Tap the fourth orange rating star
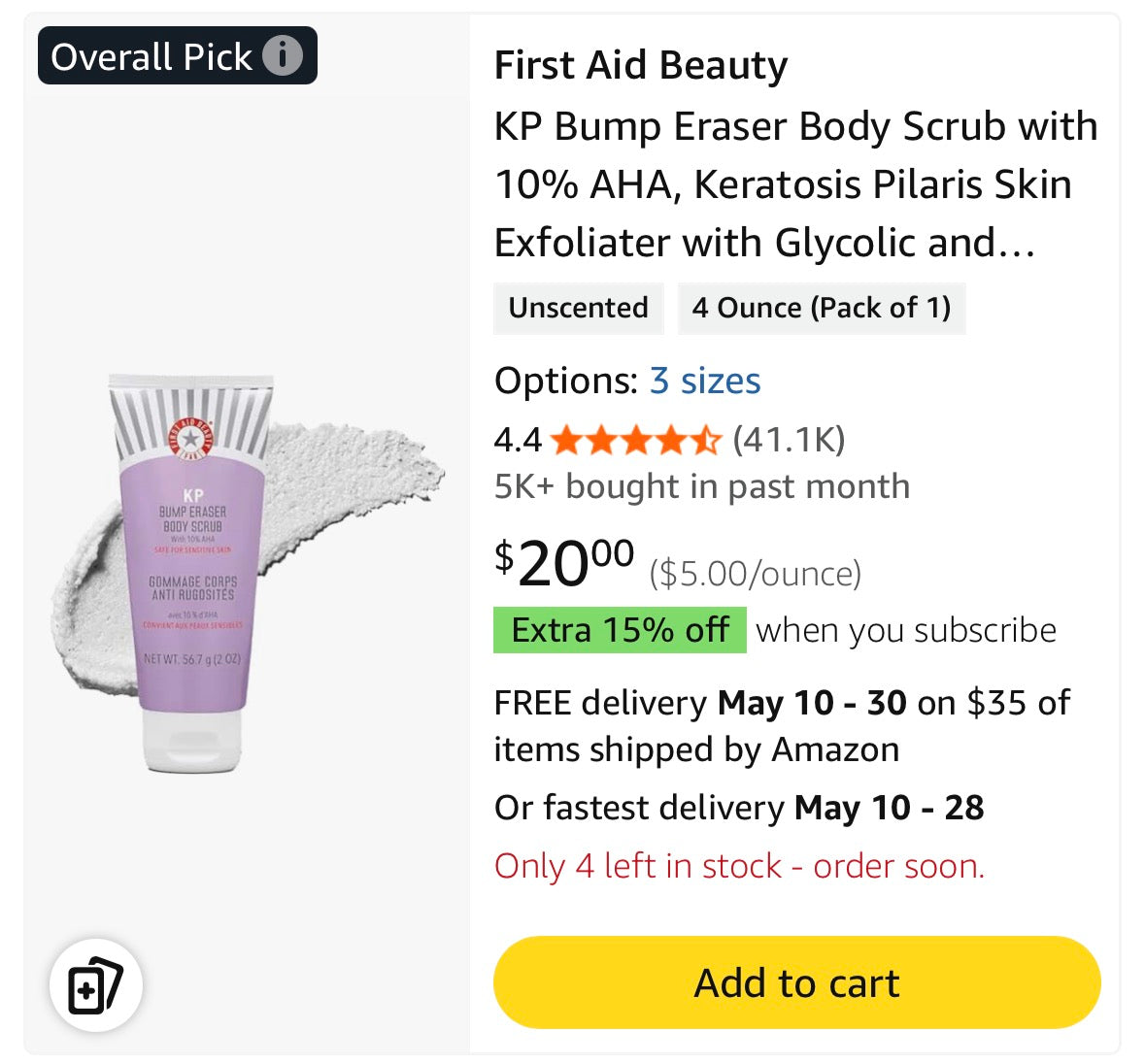 pyautogui.click(x=672, y=441)
